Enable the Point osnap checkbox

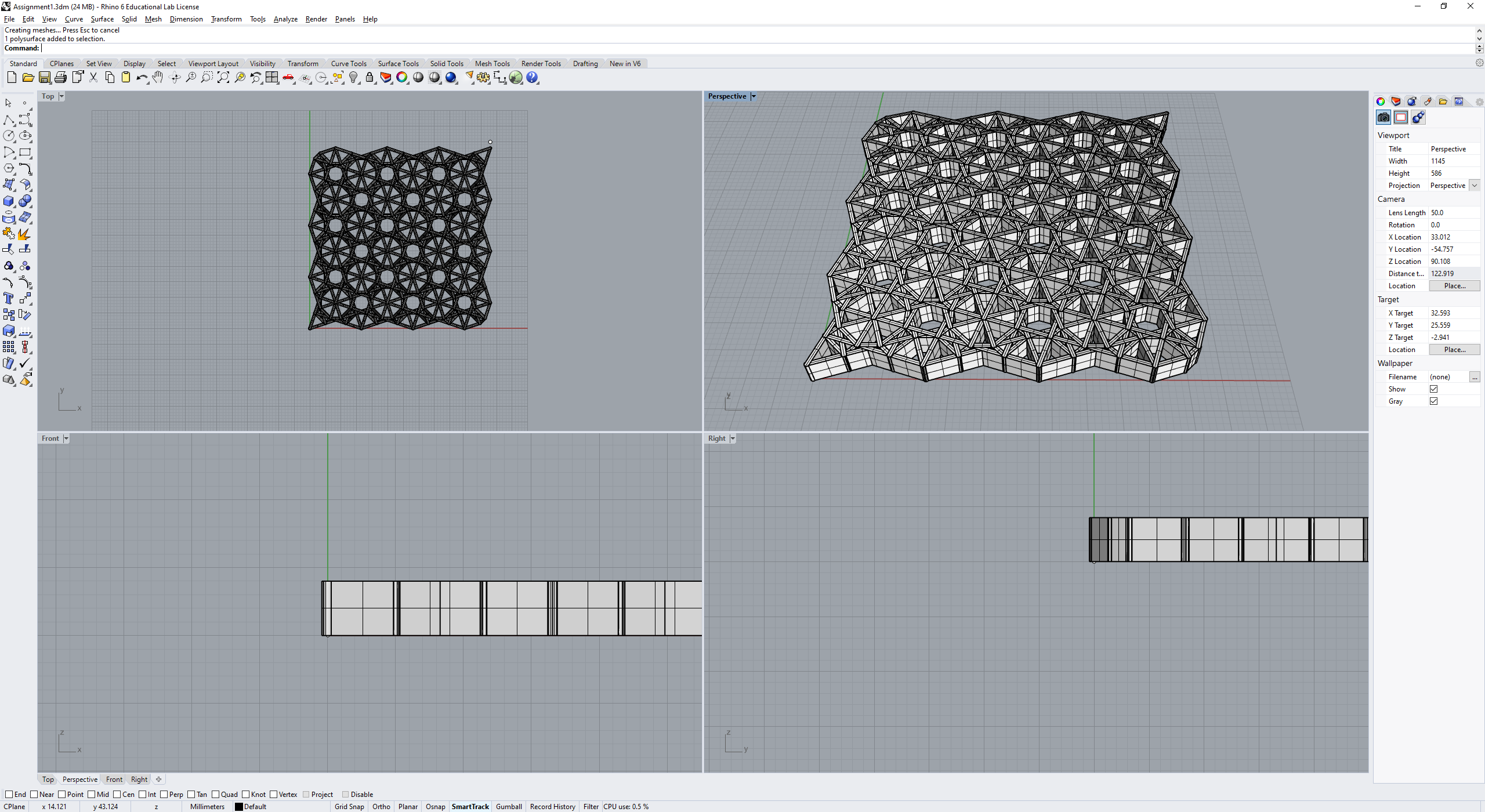pos(61,795)
